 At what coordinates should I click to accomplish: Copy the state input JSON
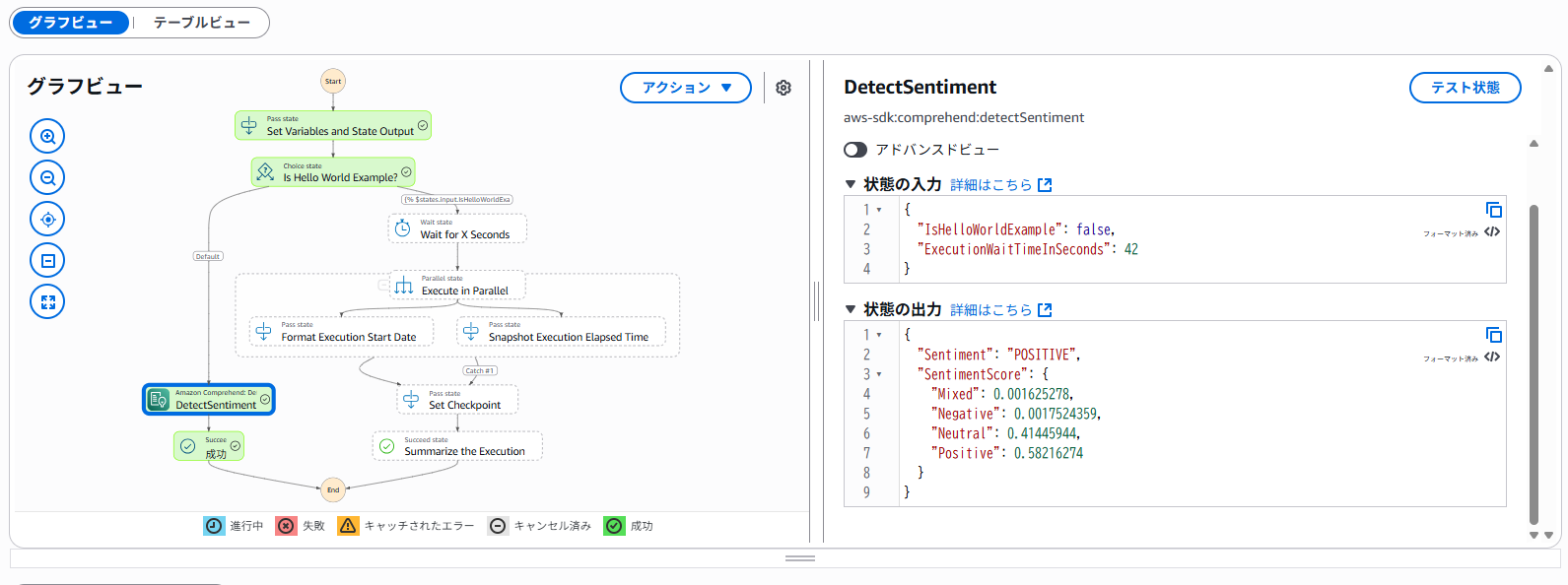pos(1493,210)
